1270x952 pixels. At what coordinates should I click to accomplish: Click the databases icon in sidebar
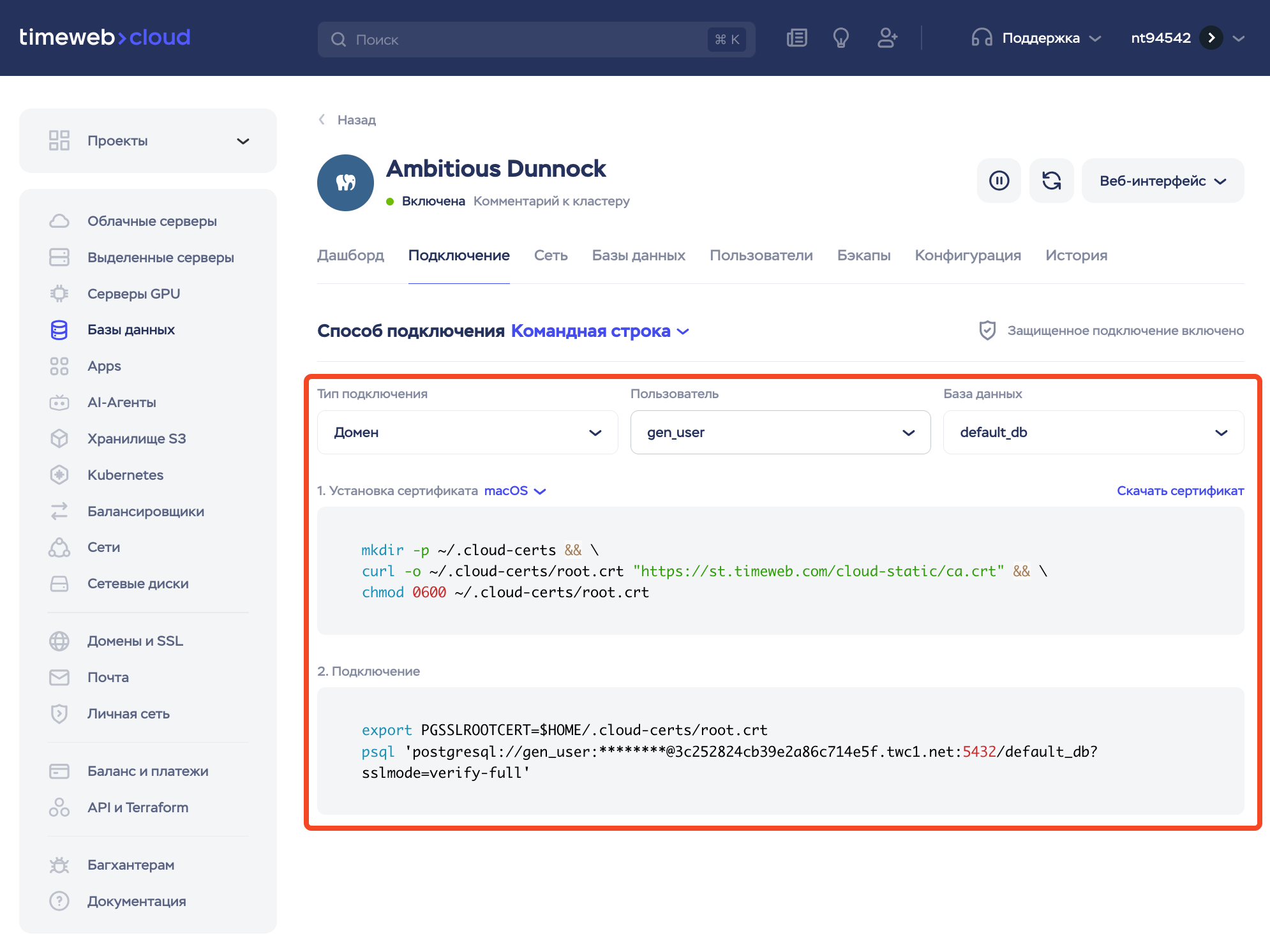click(x=59, y=330)
